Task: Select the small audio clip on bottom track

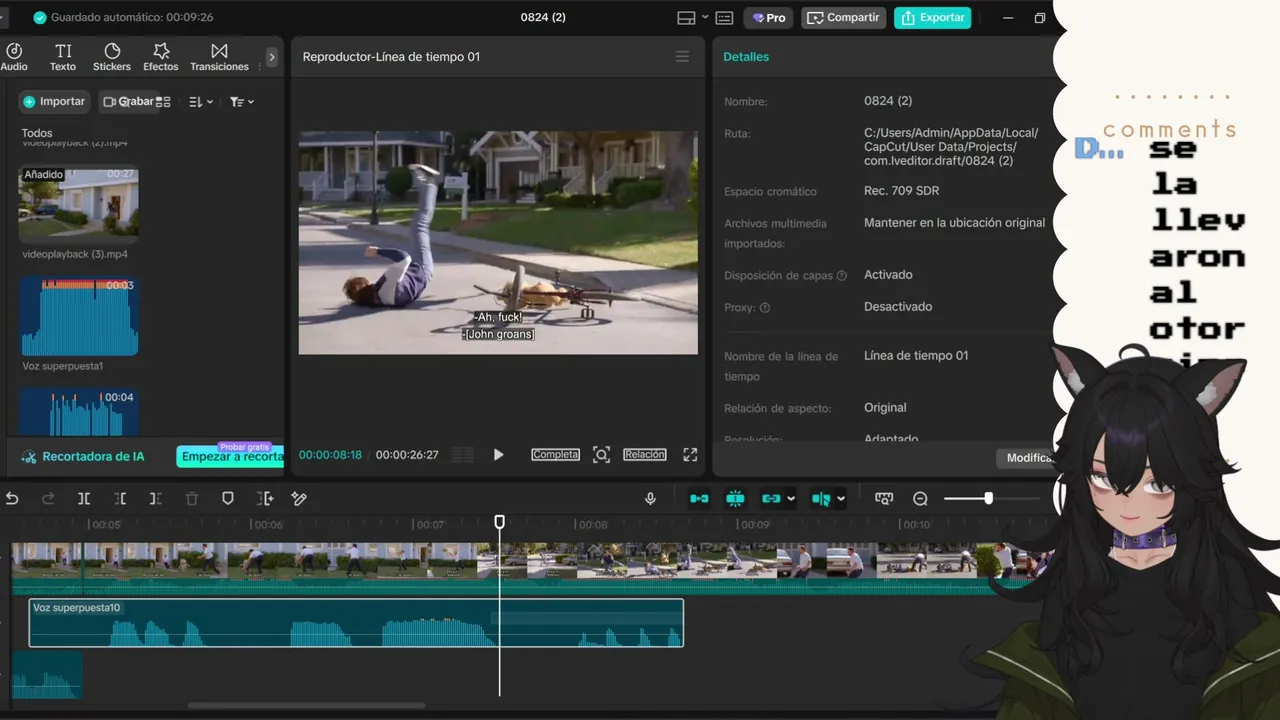Action: click(47, 675)
